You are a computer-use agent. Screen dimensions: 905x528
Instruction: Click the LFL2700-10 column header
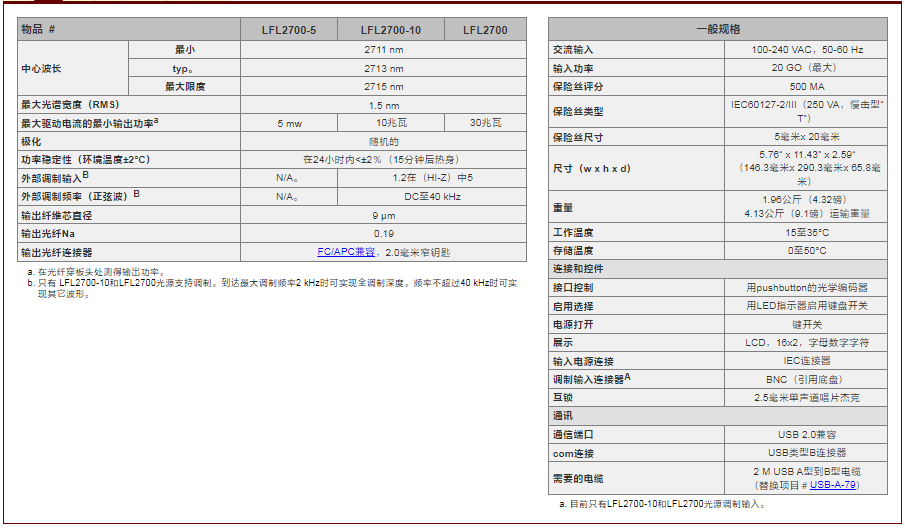[x=390, y=31]
